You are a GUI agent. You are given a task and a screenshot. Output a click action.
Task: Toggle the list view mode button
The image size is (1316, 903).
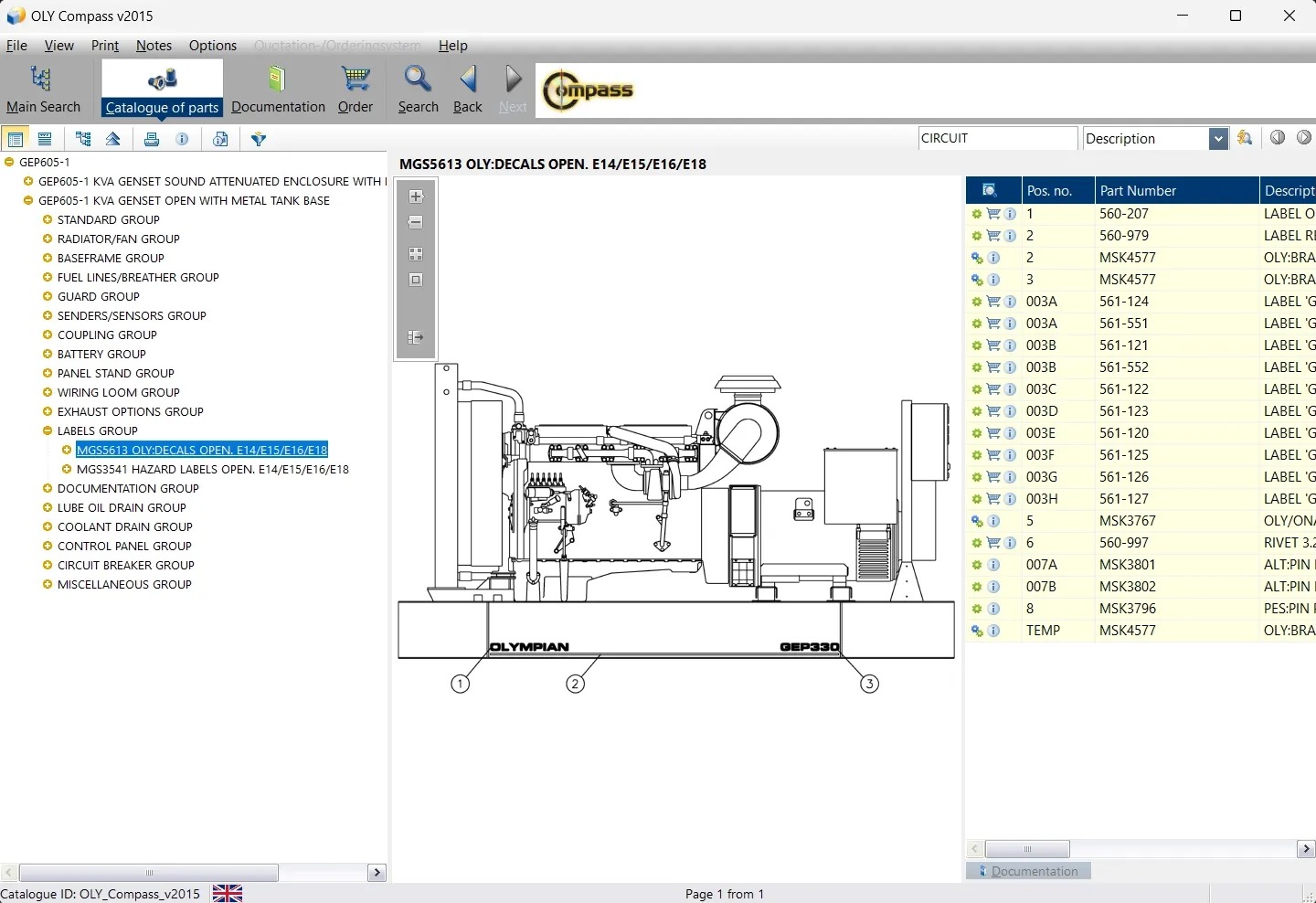(x=16, y=139)
